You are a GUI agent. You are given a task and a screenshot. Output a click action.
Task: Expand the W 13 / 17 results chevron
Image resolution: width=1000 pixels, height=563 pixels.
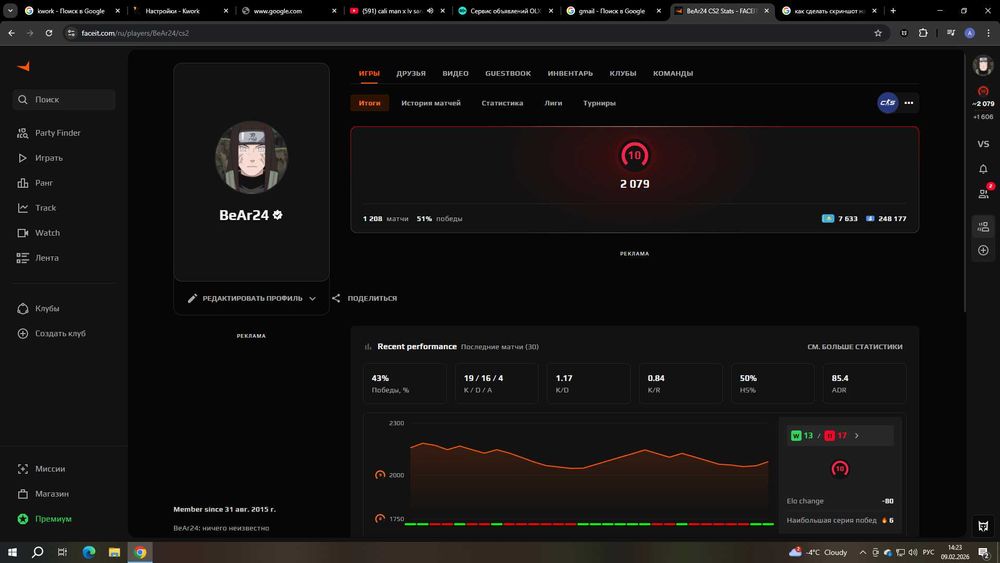pos(857,435)
